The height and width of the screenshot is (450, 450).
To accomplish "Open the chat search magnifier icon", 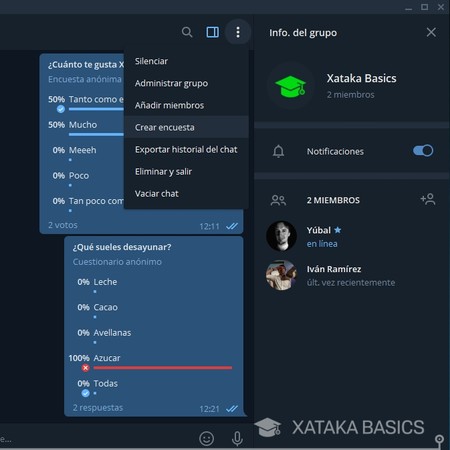I will pyautogui.click(x=187, y=32).
